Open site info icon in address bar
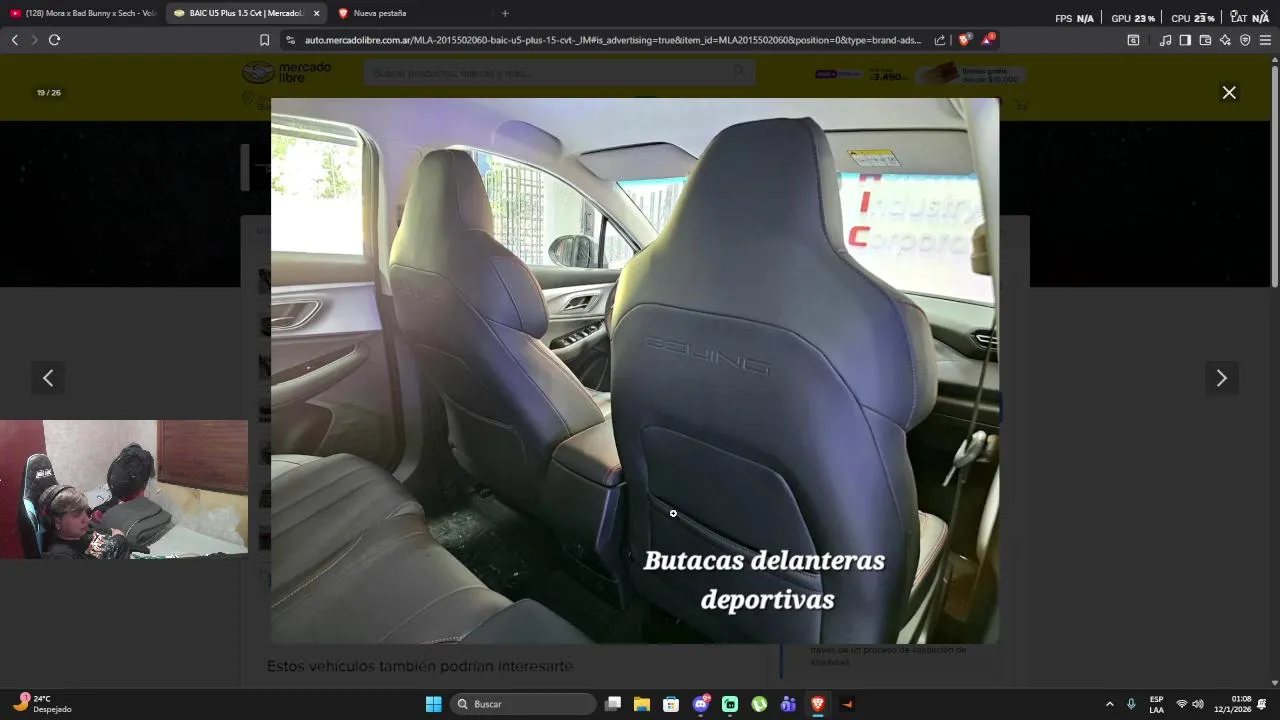 (290, 40)
